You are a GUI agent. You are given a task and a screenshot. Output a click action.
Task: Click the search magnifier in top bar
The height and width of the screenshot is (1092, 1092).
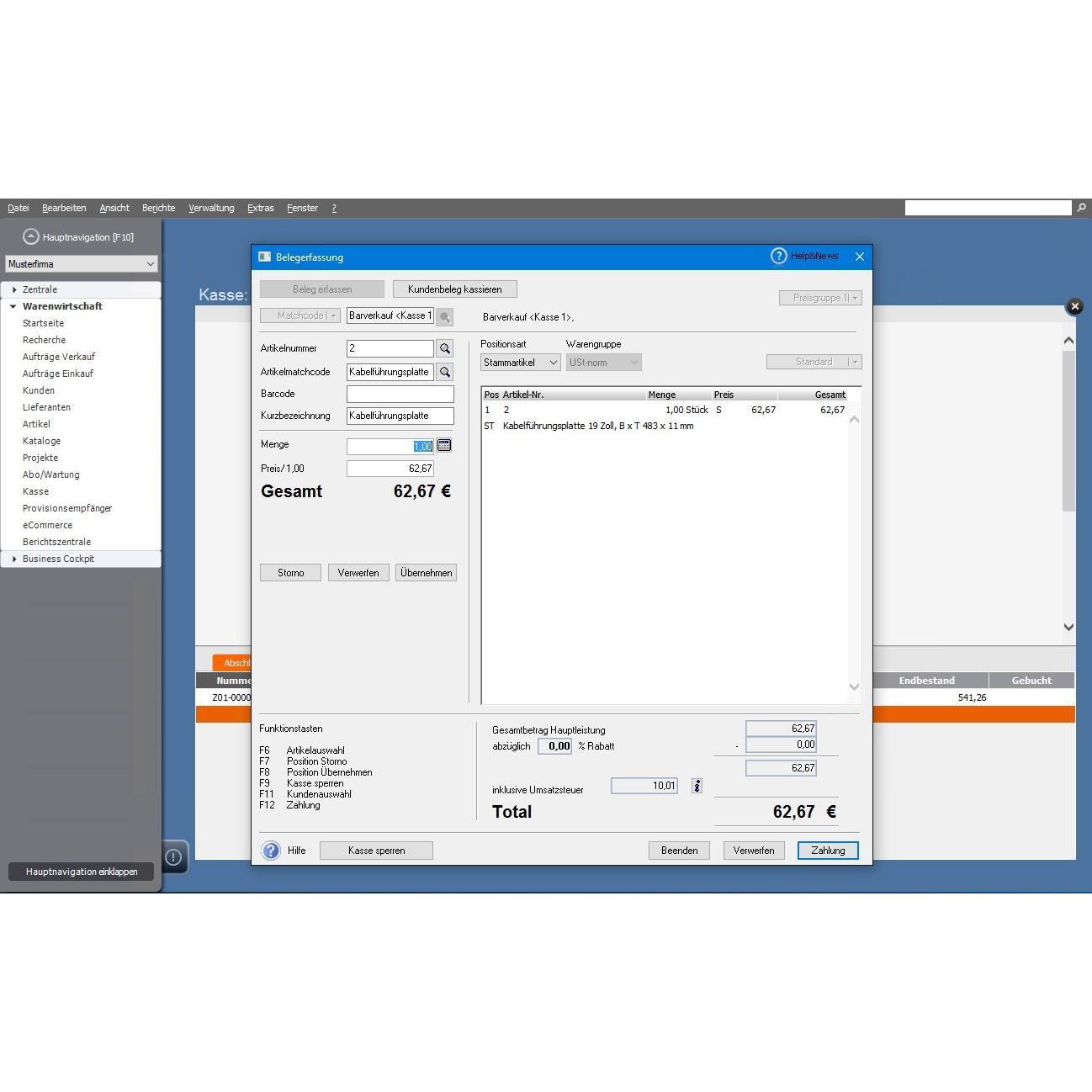pyautogui.click(x=1082, y=207)
